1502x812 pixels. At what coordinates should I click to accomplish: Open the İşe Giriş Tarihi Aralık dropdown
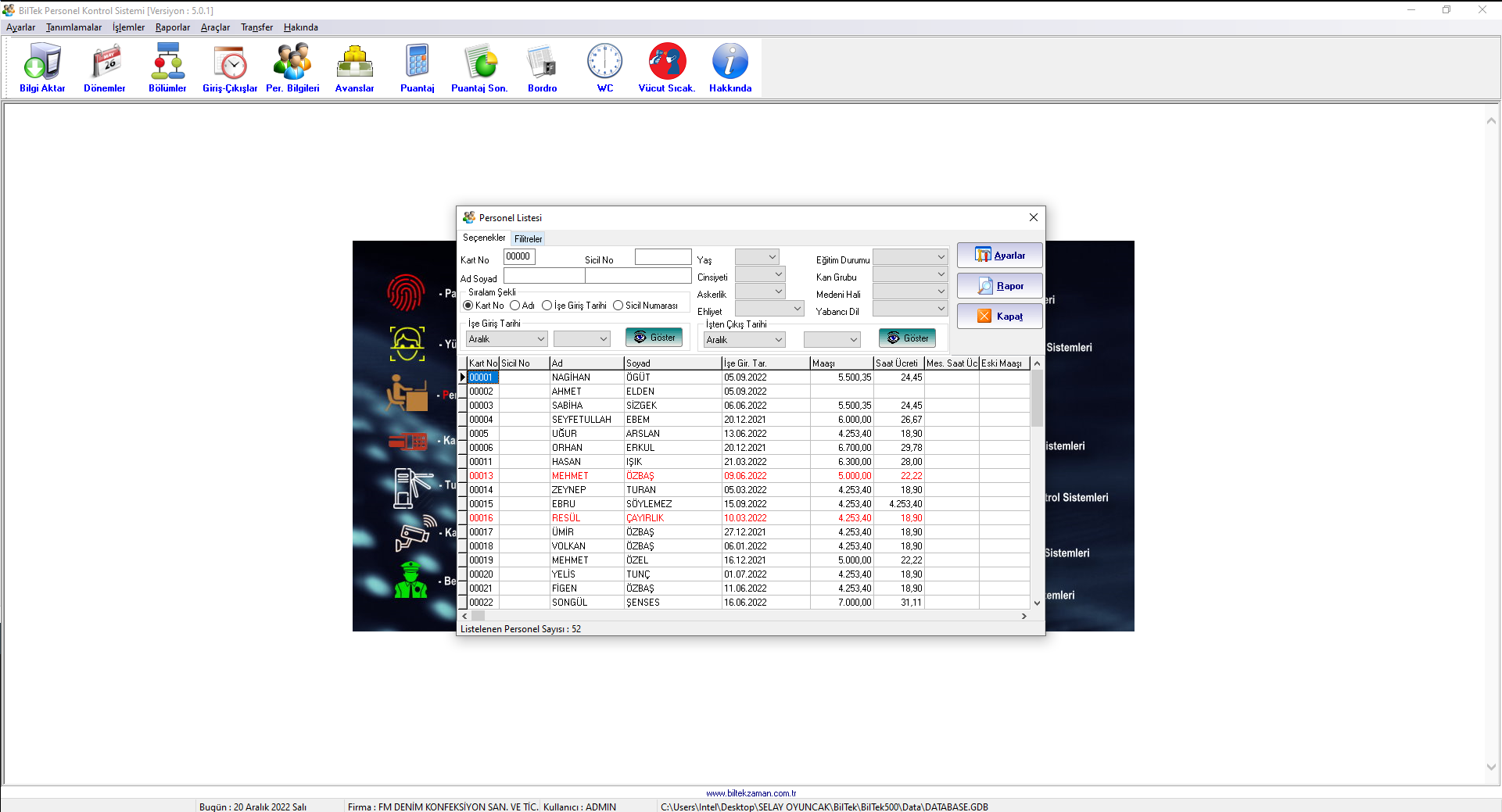[x=507, y=339]
